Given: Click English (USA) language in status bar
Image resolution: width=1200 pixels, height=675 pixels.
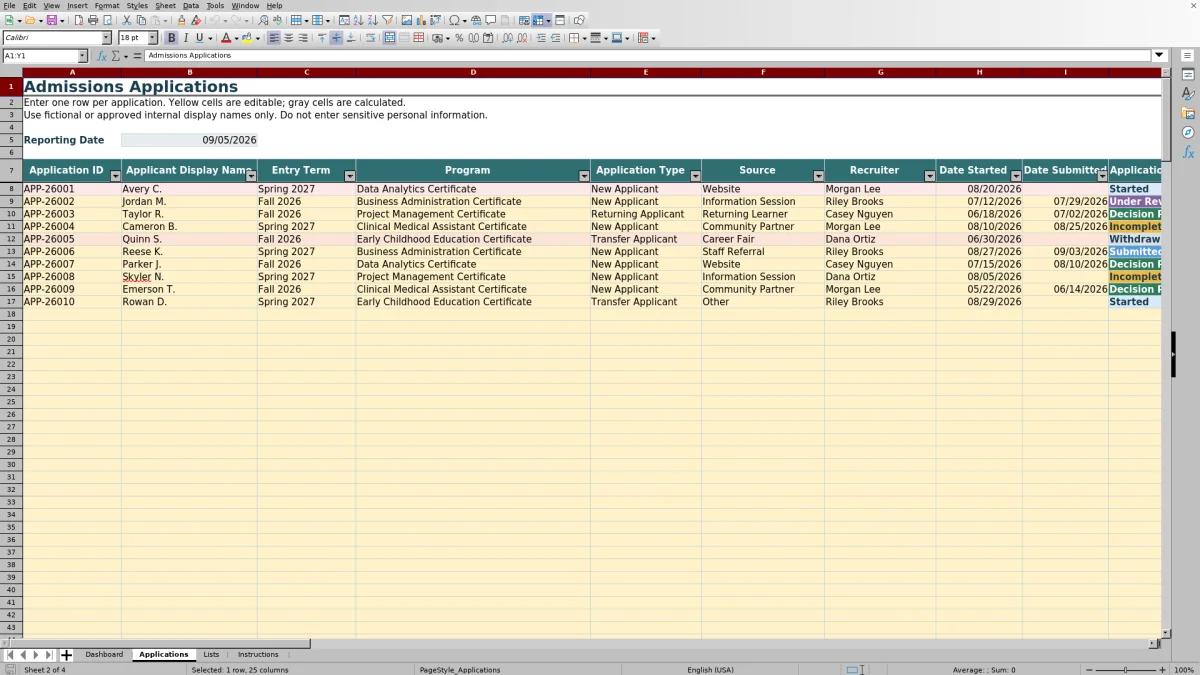Looking at the screenshot, I should pos(710,670).
